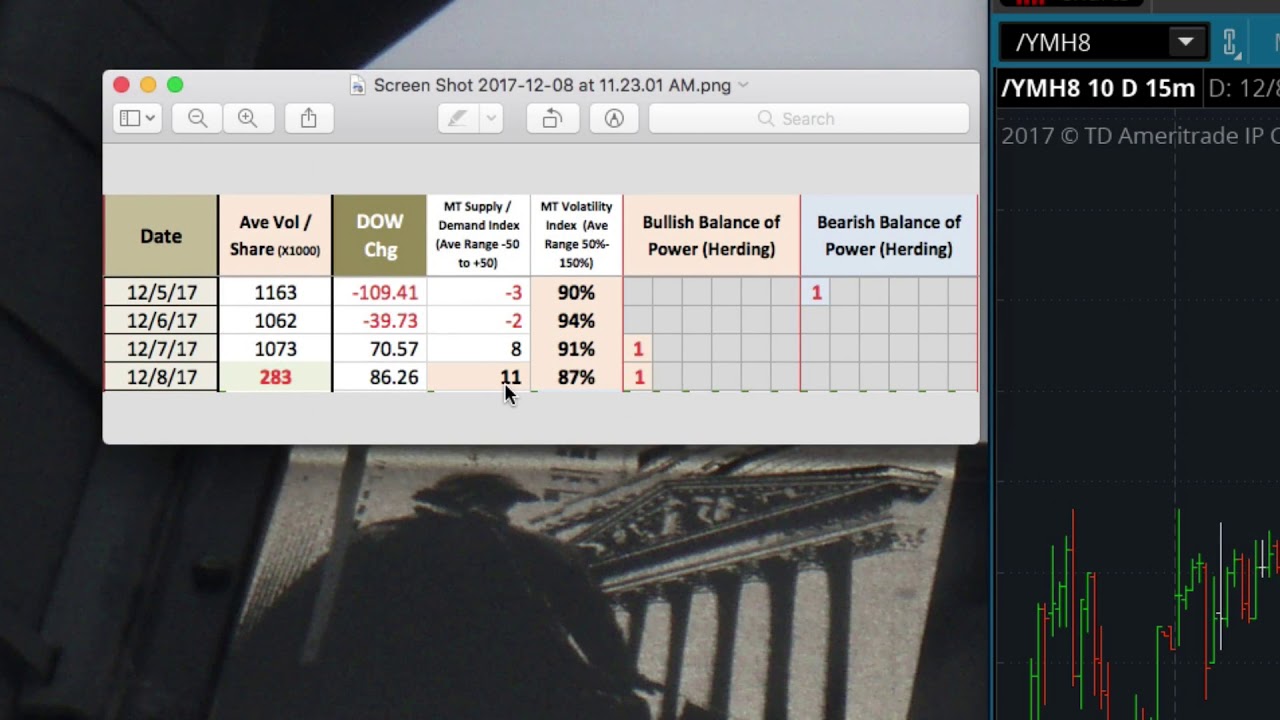This screenshot has width=1280, height=720.
Task: Click the Search field in Preview toolbar
Action: 808,118
